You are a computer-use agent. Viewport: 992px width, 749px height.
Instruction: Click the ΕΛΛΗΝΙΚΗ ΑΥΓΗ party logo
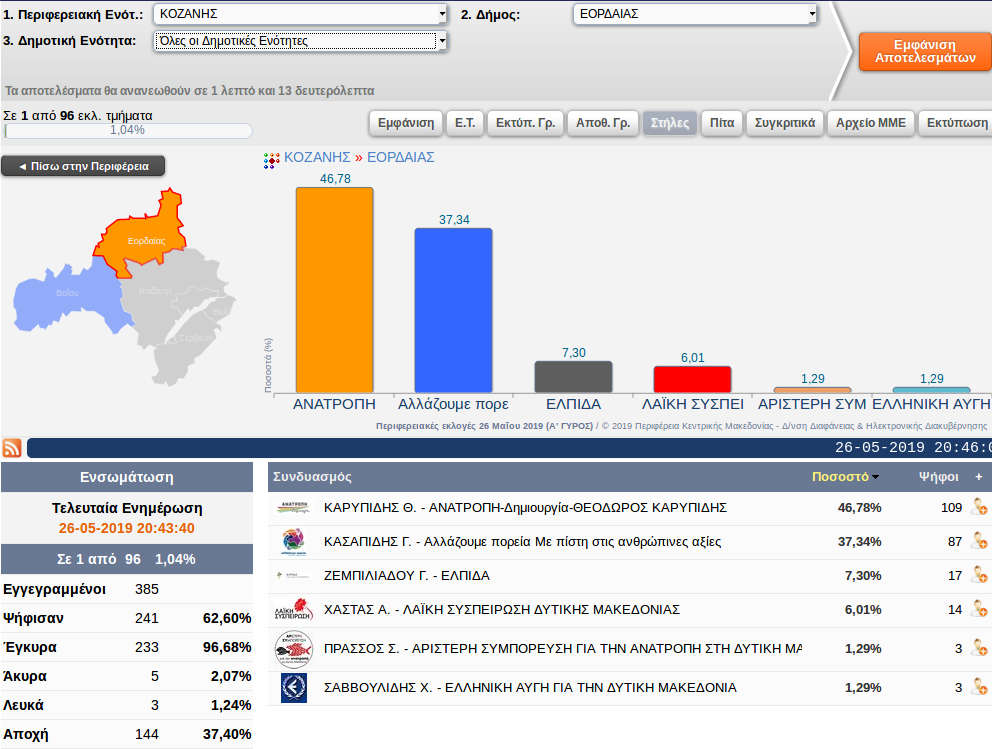click(294, 688)
